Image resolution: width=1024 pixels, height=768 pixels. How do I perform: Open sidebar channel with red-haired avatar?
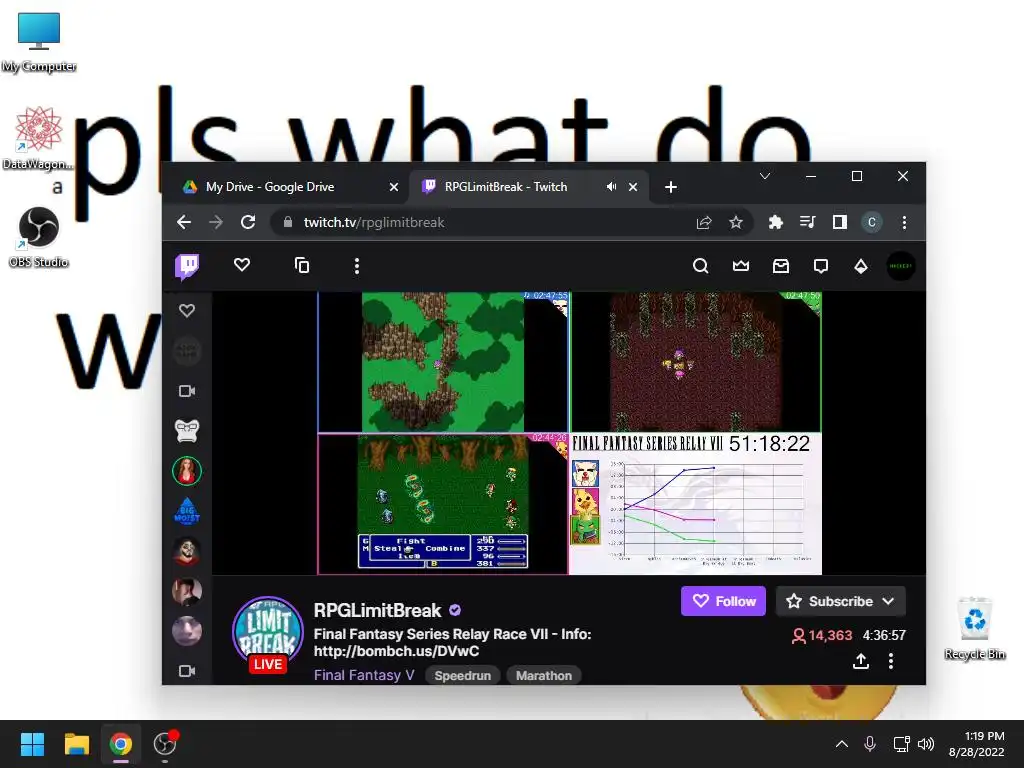187,471
